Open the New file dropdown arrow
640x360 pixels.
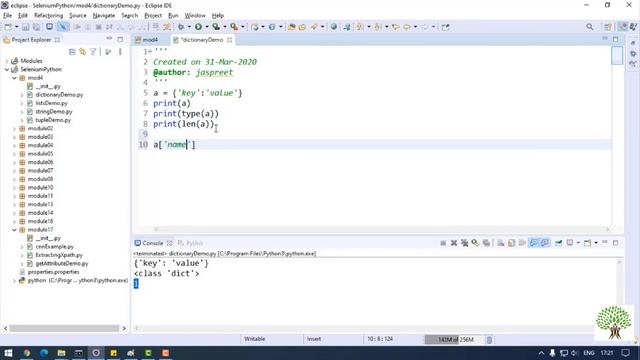click(16, 27)
